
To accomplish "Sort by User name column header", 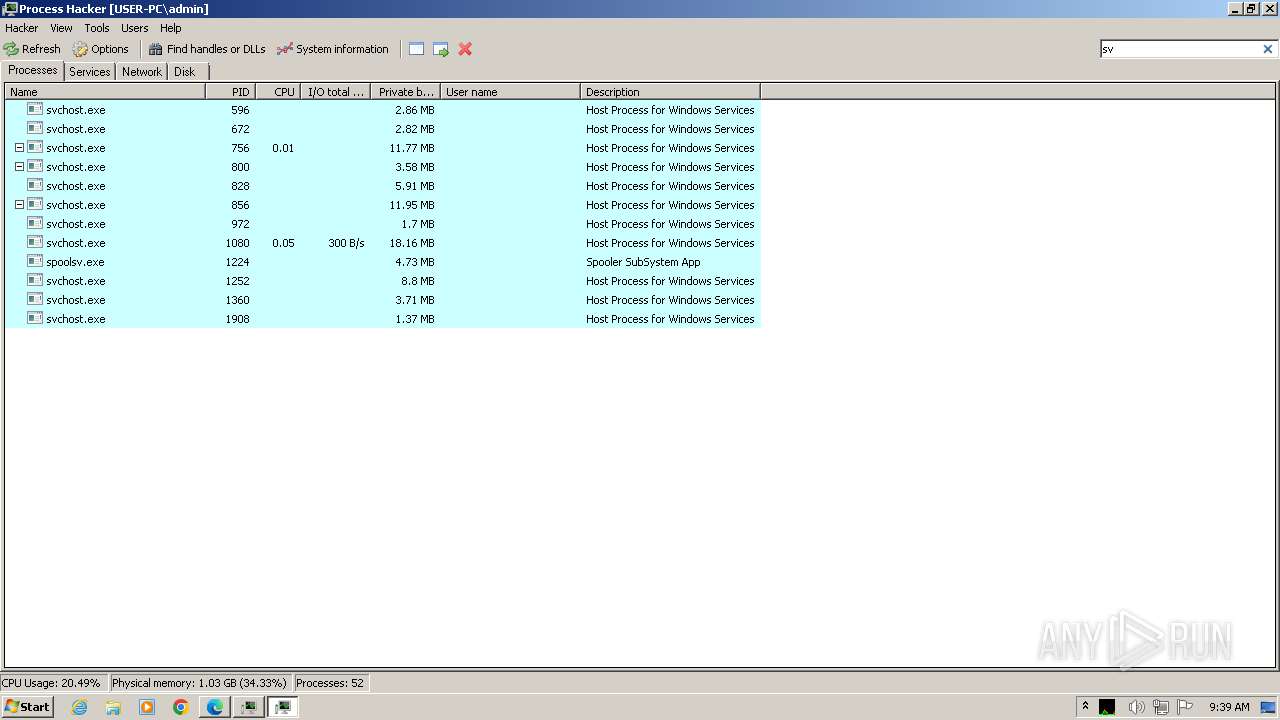I will coord(510,92).
